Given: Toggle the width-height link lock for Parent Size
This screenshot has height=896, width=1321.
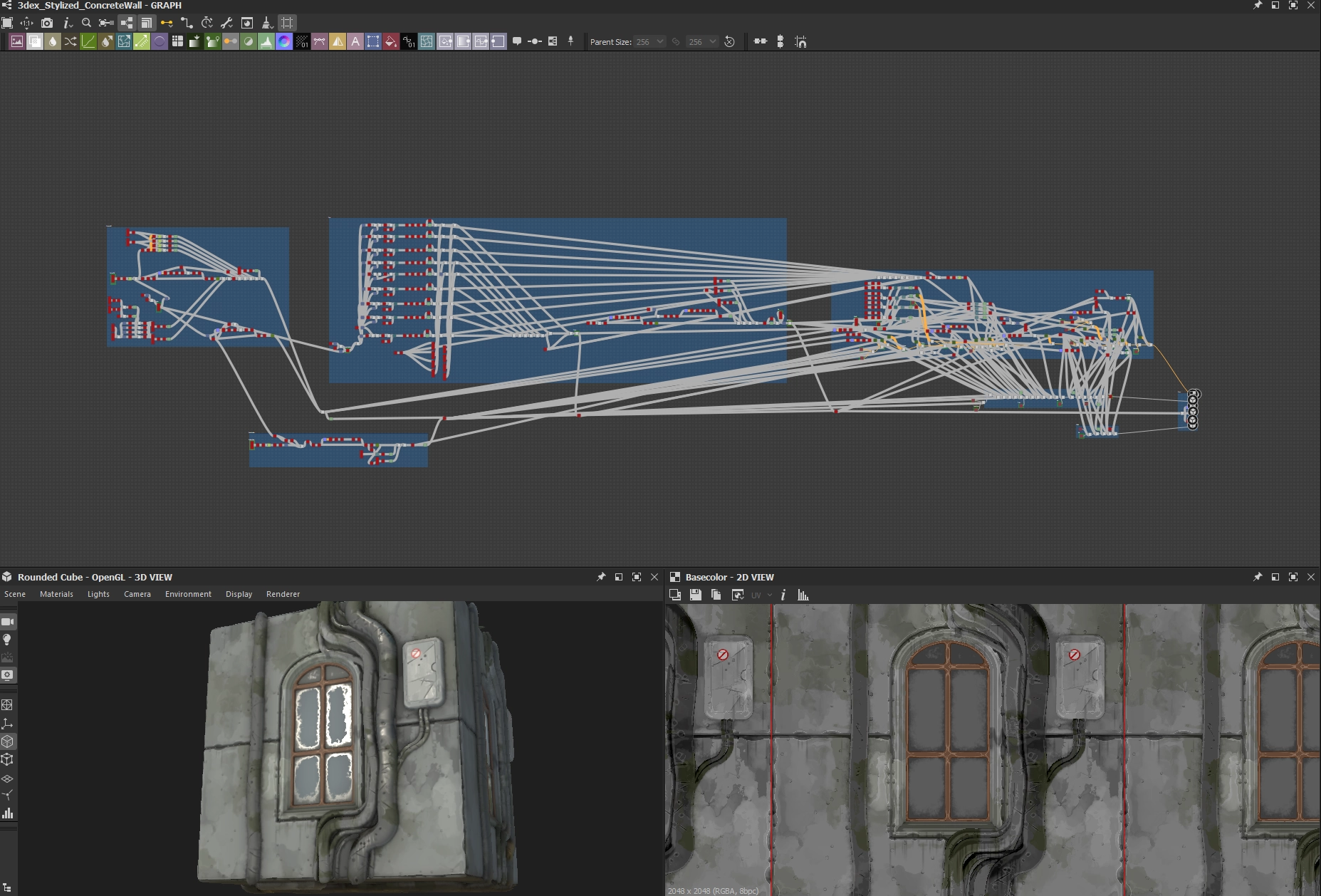Looking at the screenshot, I should pyautogui.click(x=676, y=41).
